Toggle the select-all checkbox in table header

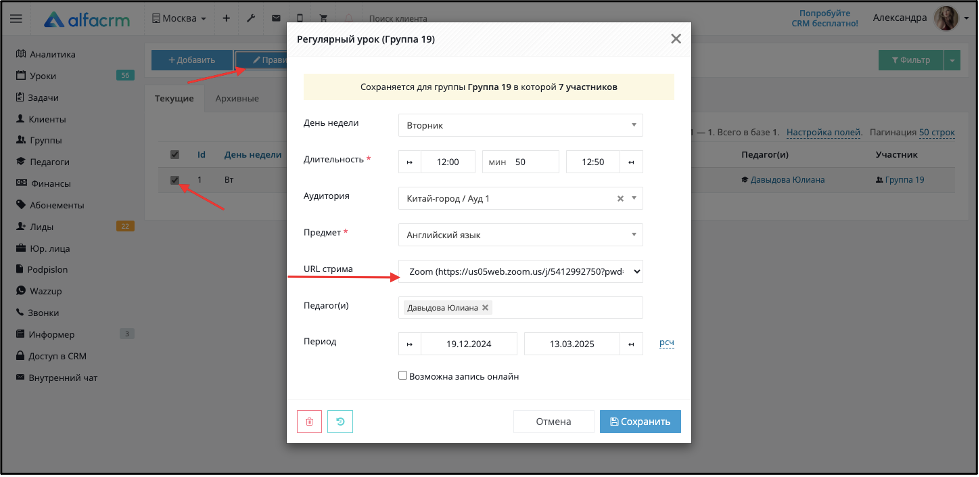(x=175, y=155)
